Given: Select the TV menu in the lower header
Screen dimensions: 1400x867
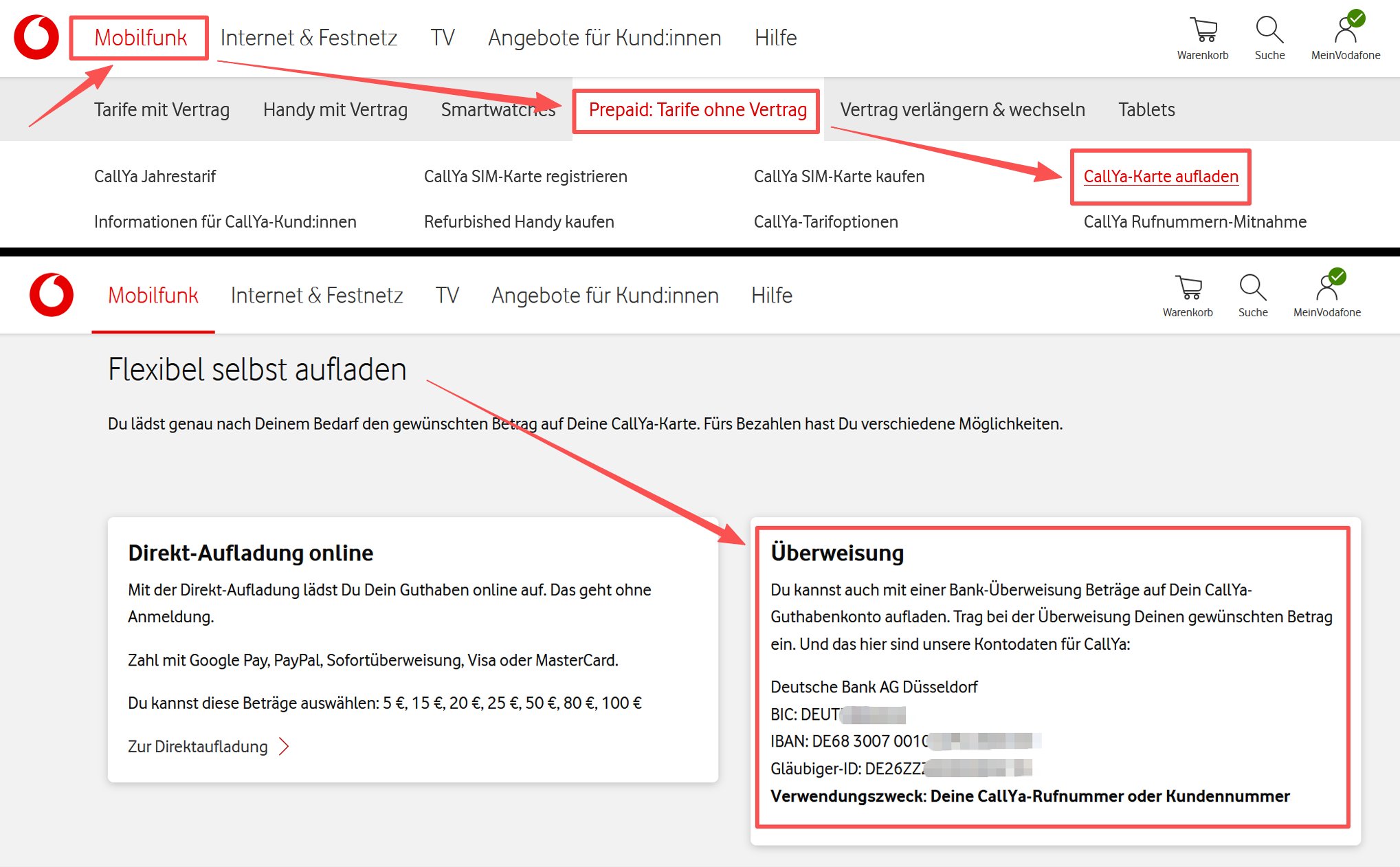Looking at the screenshot, I should pos(447,295).
